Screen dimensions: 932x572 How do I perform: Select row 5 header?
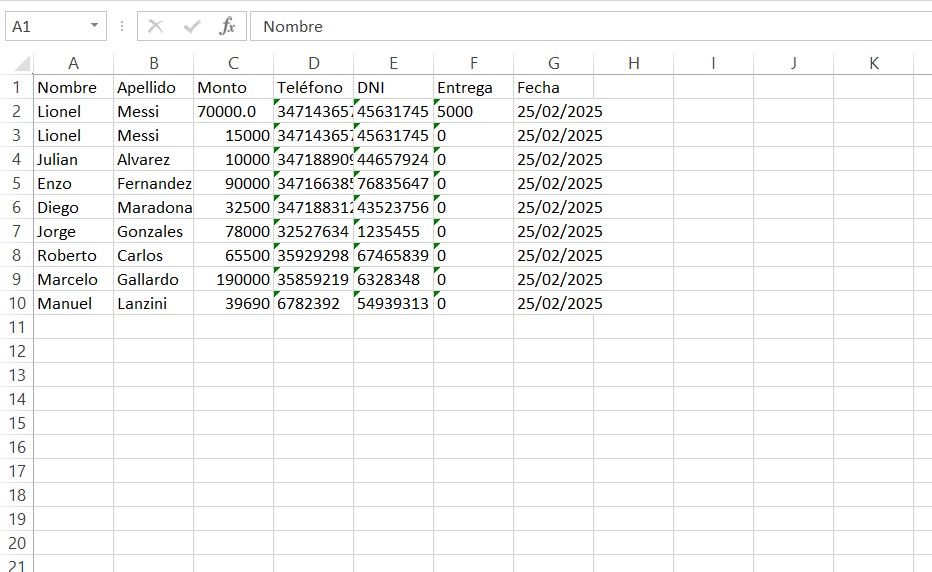[16, 183]
